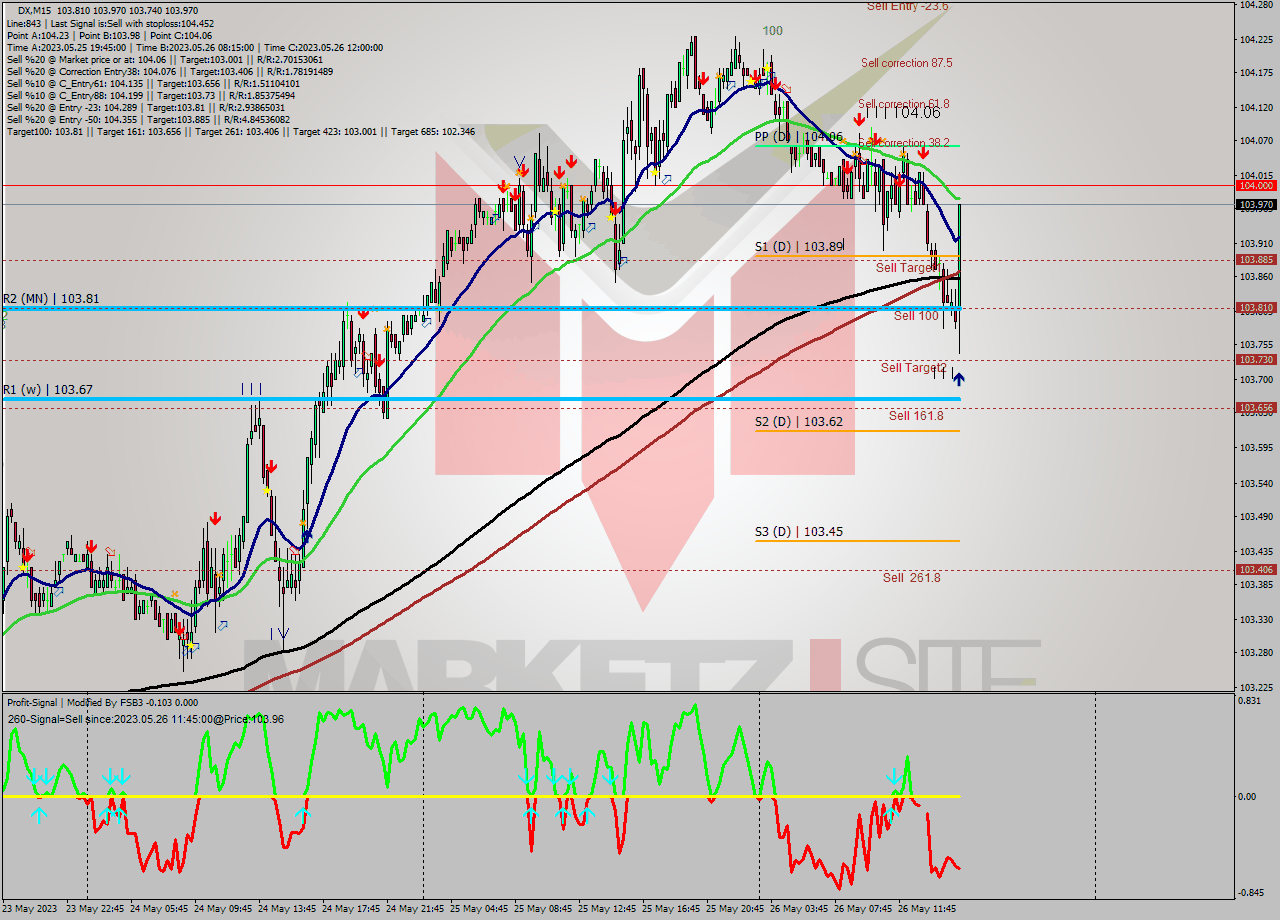The height and width of the screenshot is (920, 1280).
Task: Click the red 103.810 price tag
Action: [x=1256, y=308]
